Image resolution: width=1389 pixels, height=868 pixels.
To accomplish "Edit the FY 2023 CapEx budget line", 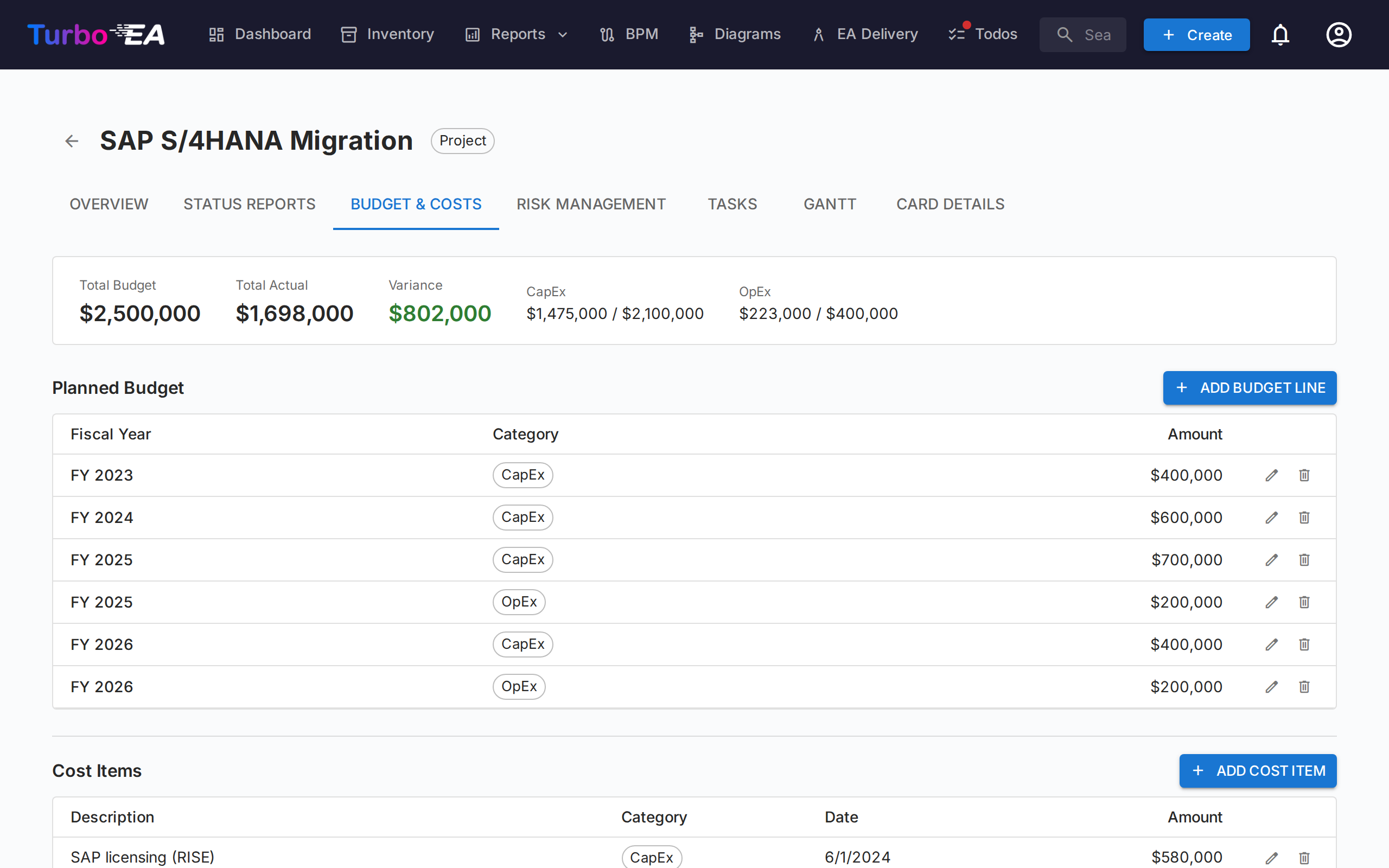I will click(1271, 475).
